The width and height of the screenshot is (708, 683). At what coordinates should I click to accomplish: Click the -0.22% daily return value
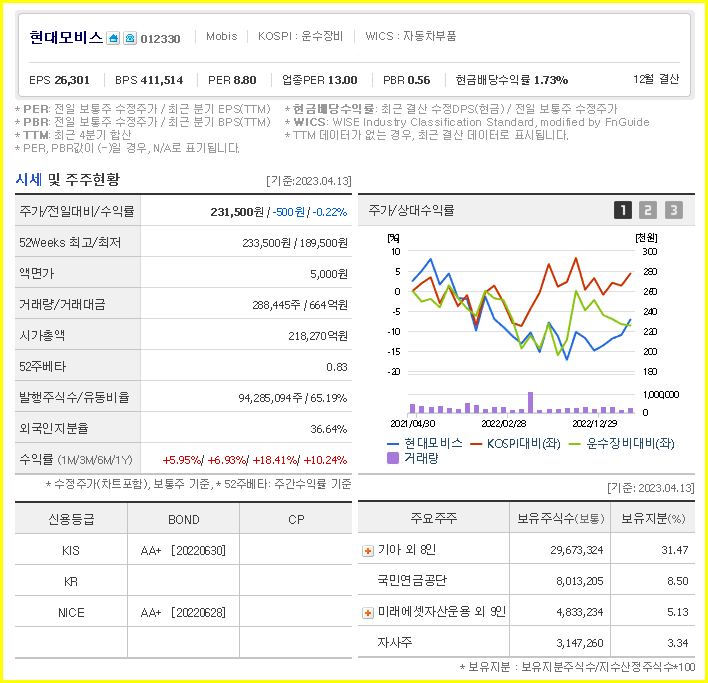pos(330,212)
